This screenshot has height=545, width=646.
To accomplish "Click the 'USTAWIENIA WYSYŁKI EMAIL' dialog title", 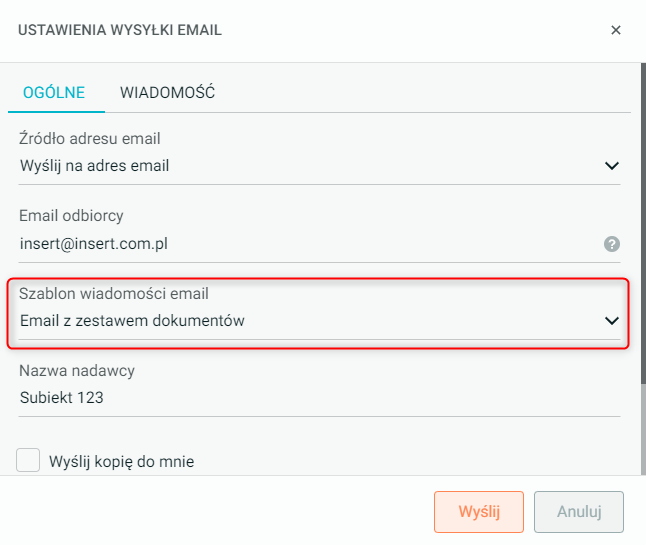I will pyautogui.click(x=120, y=30).
